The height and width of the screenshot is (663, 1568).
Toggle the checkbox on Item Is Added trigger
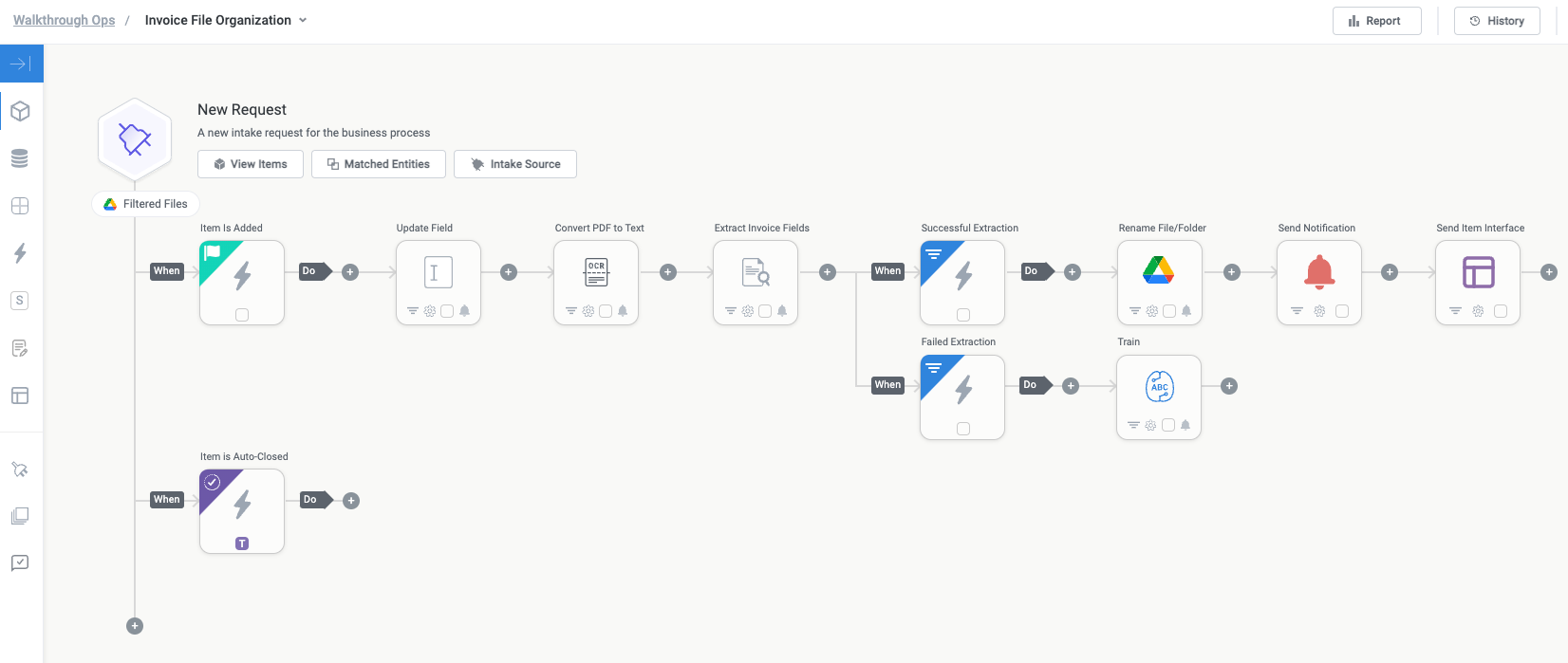[x=242, y=315]
